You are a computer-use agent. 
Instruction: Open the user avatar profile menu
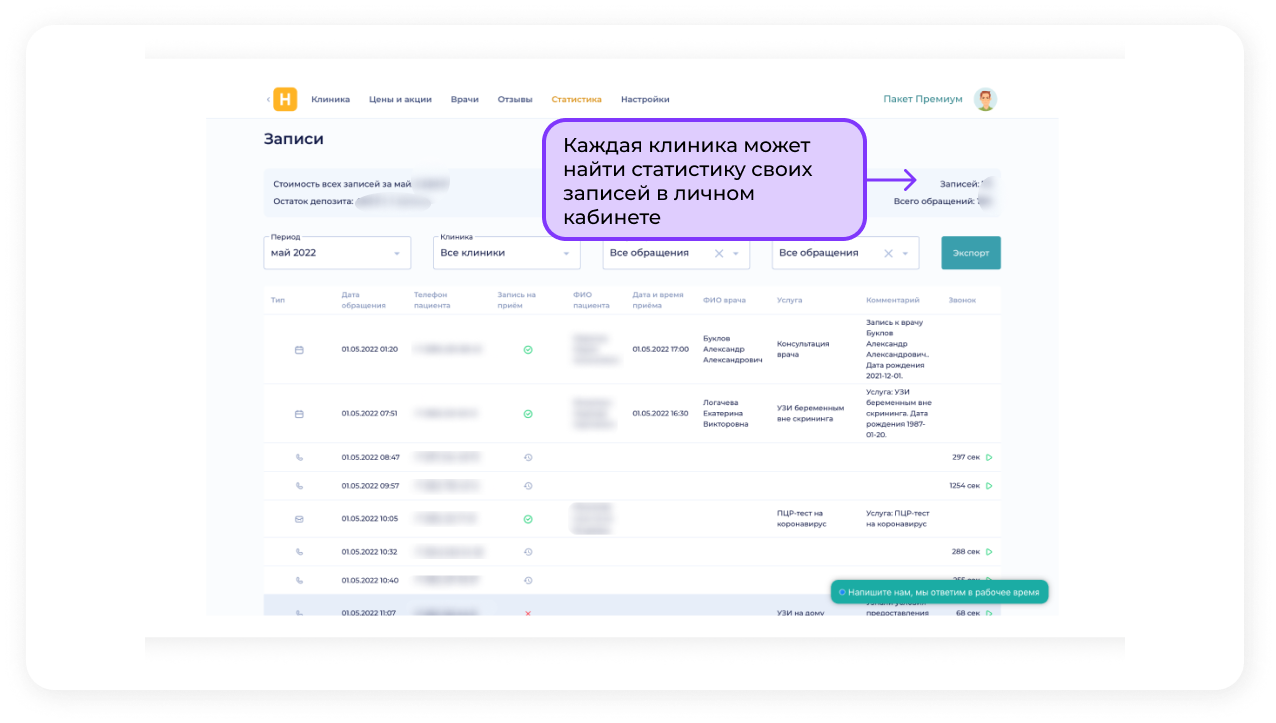coord(985,99)
